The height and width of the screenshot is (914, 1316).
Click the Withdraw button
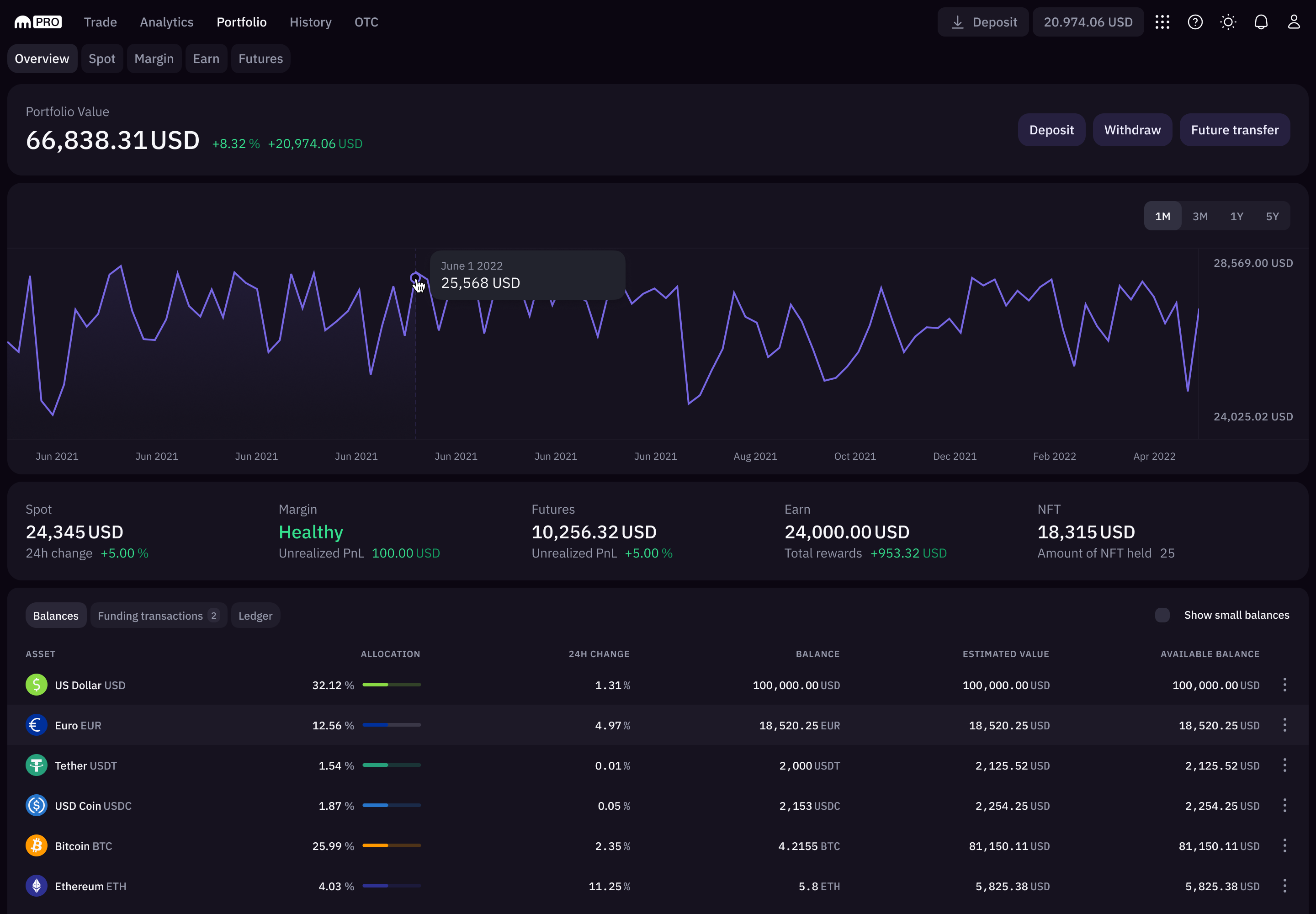(1132, 130)
